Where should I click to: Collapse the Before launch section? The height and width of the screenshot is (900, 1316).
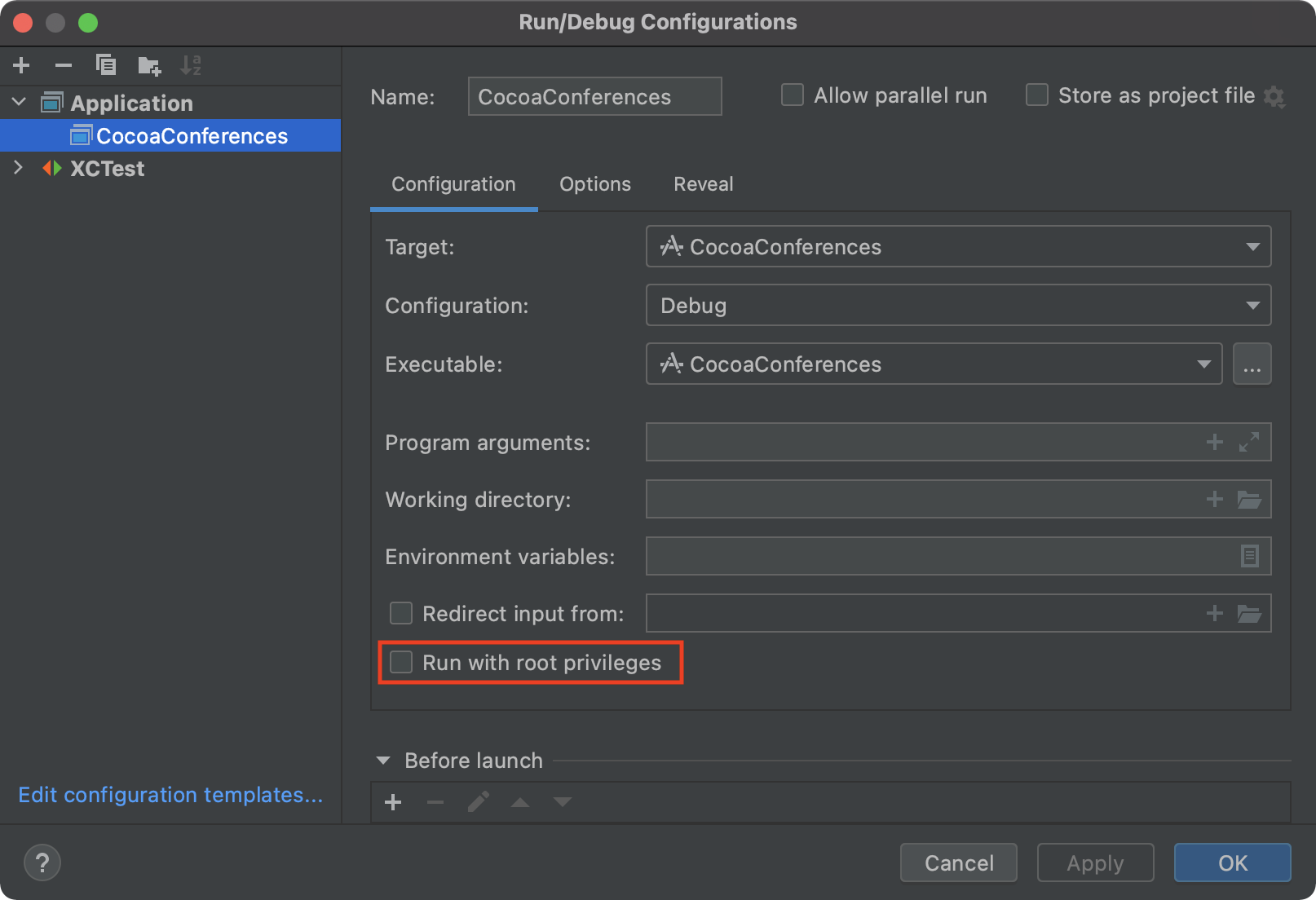[383, 761]
